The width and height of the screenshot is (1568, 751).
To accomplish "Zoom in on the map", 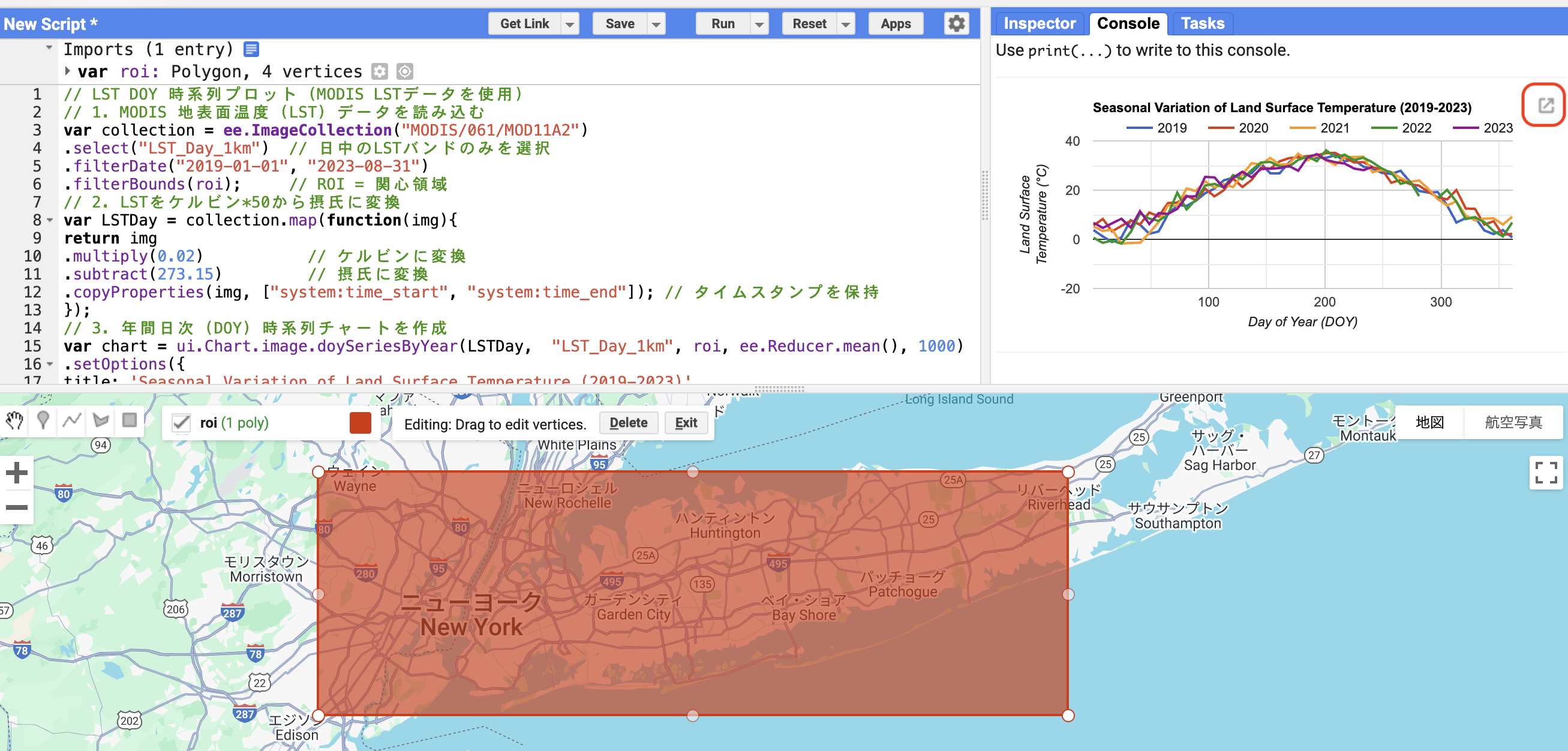I will click(x=17, y=472).
